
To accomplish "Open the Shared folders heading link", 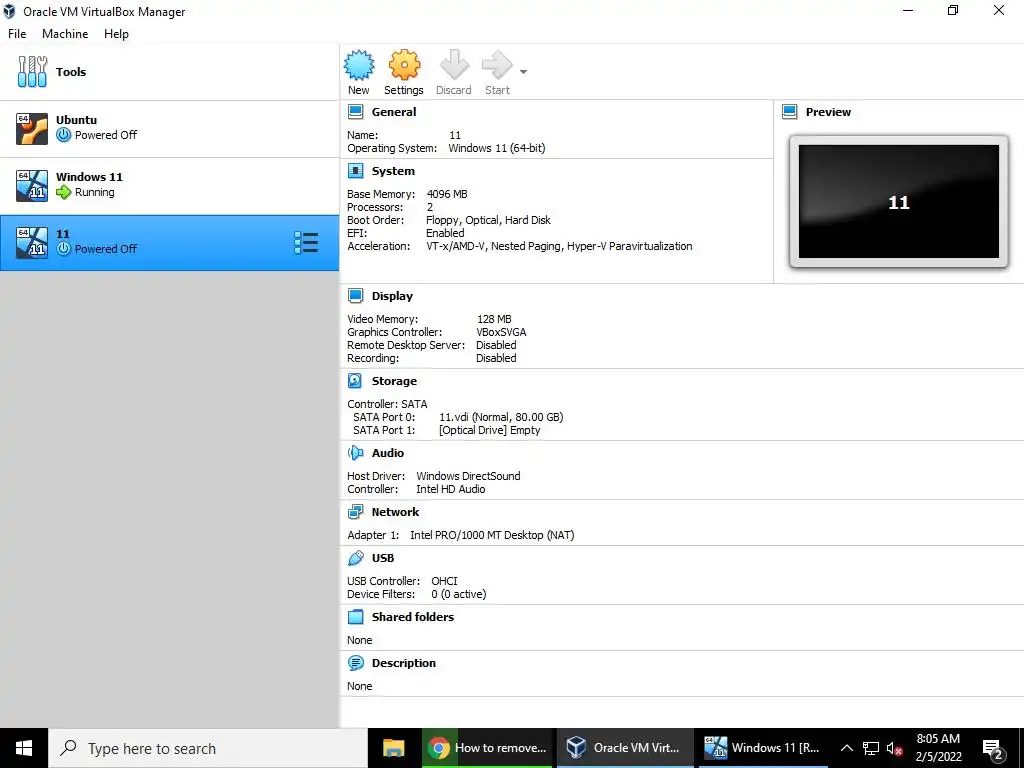I will point(413,616).
